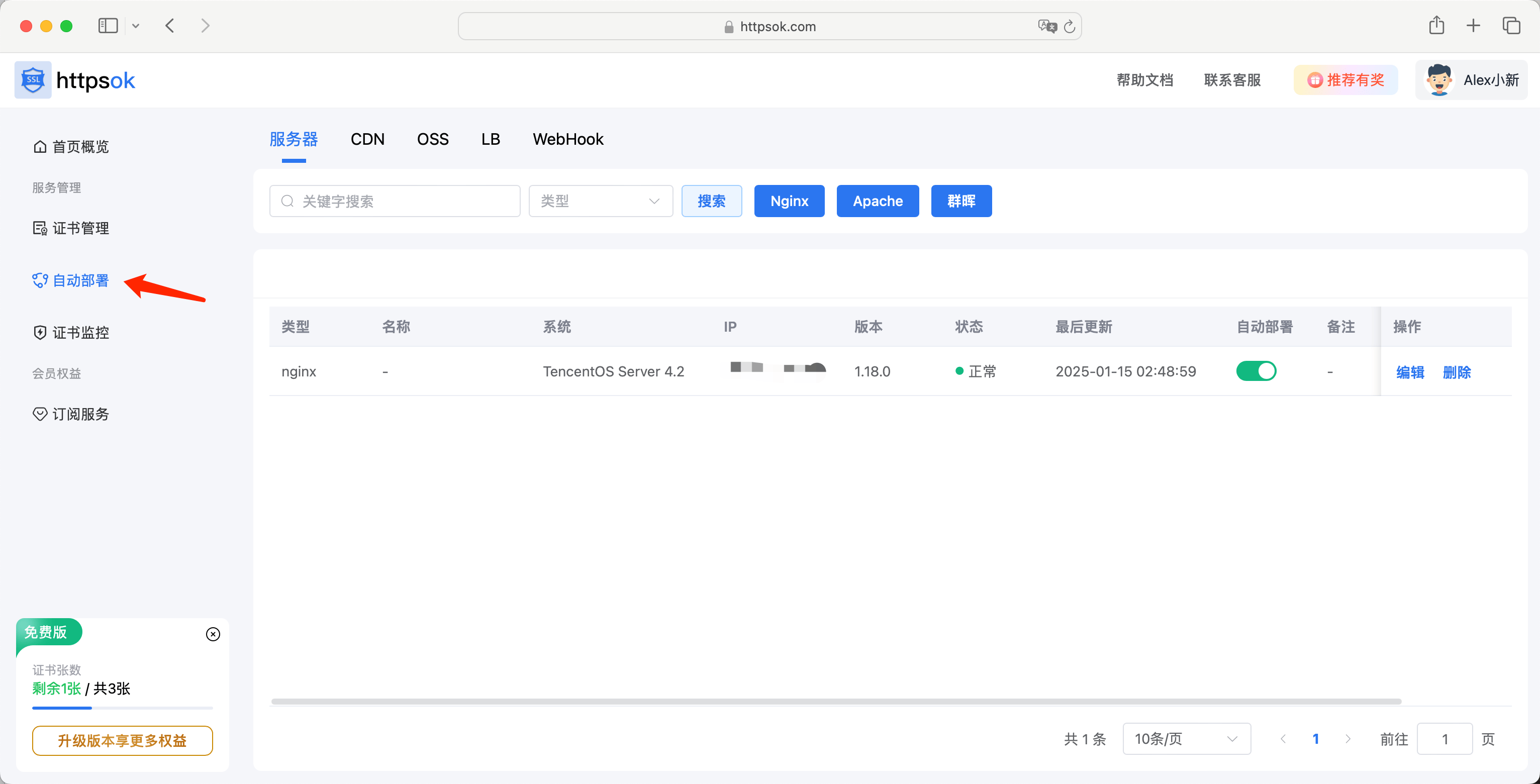Click the horizontal table scrollbar

click(836, 701)
